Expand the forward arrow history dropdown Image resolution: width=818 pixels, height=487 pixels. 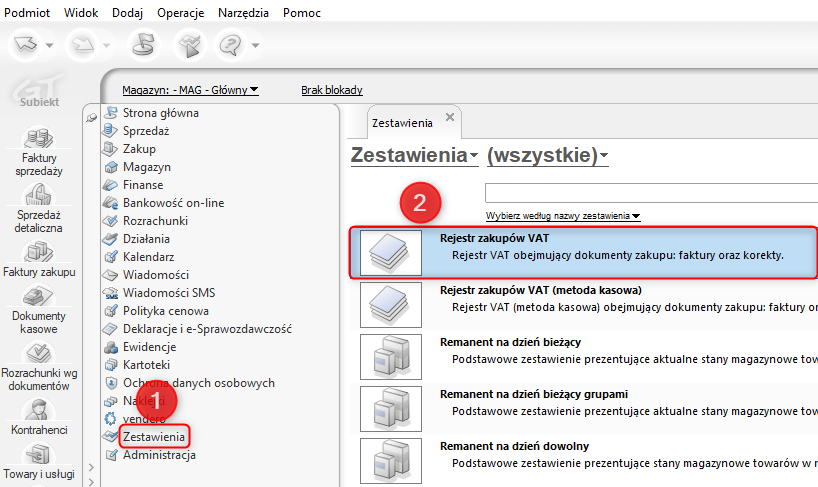106,45
